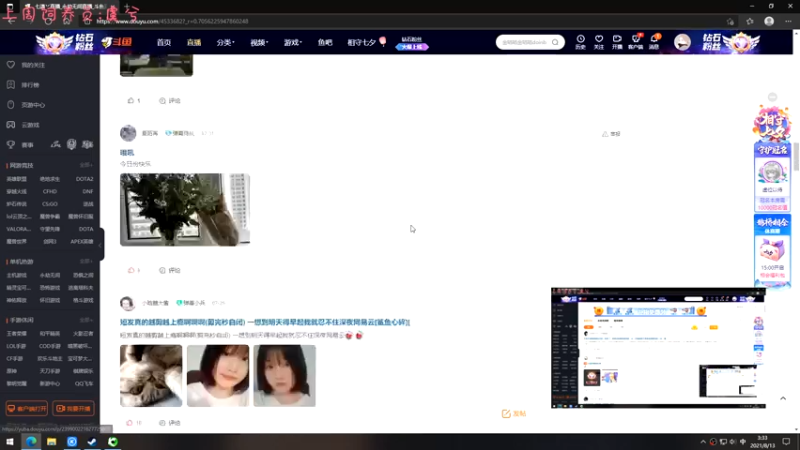
Task: Open the 相守七夕 floating promotion banner
Action: [772, 122]
